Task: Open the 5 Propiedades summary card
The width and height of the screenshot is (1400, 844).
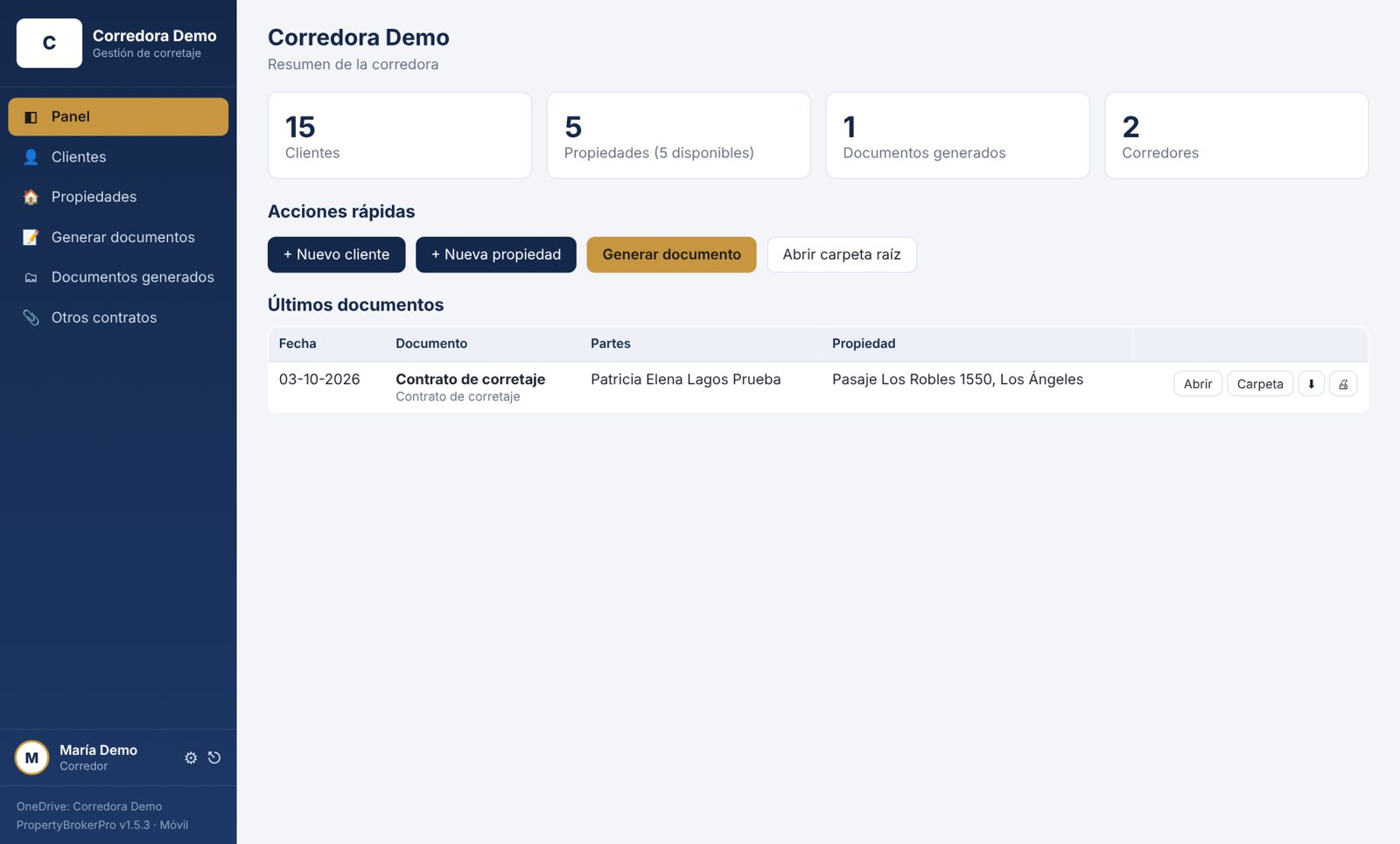Action: 679,136
